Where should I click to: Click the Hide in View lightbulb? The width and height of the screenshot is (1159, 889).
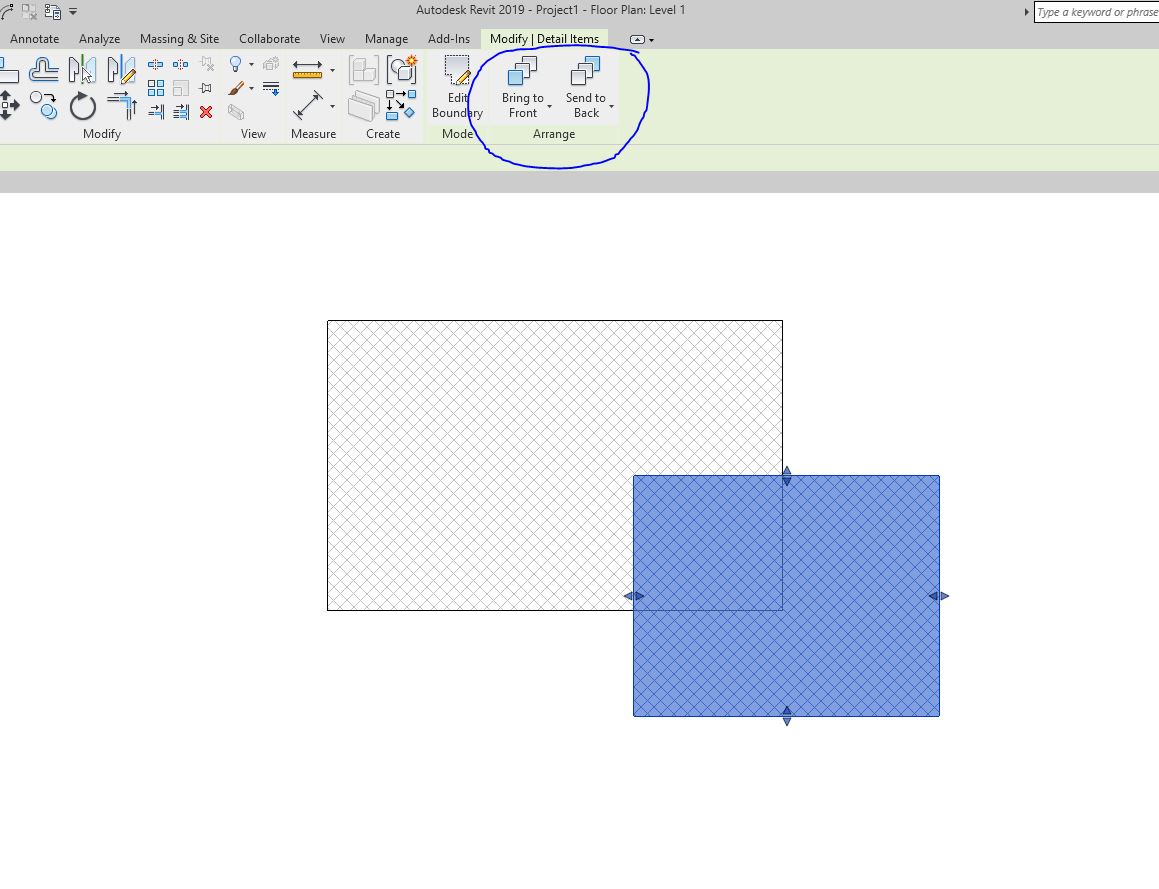coord(236,64)
